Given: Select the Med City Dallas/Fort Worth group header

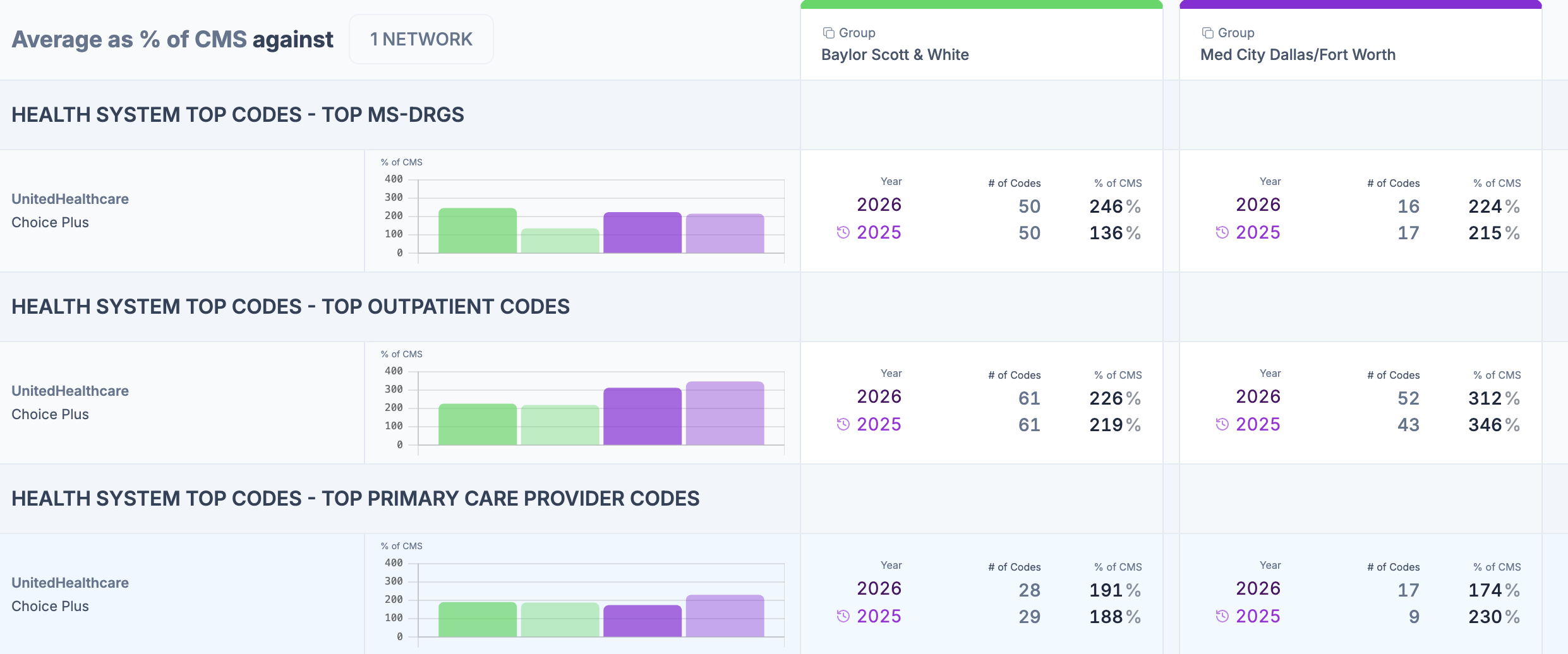Looking at the screenshot, I should (1361, 44).
